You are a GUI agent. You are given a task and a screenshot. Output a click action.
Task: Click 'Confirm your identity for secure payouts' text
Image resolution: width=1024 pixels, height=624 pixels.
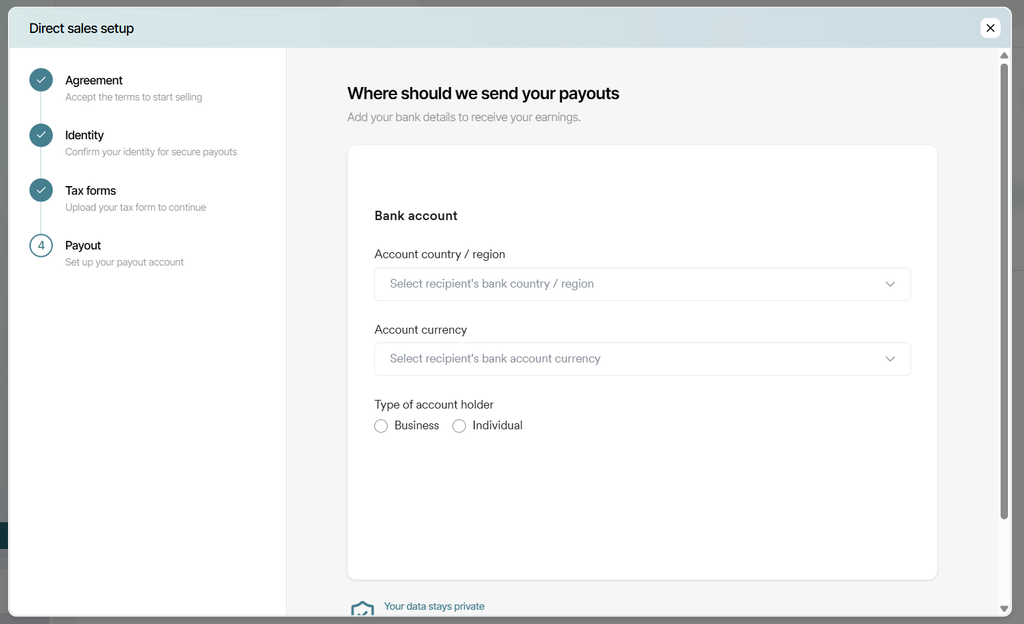(x=151, y=152)
